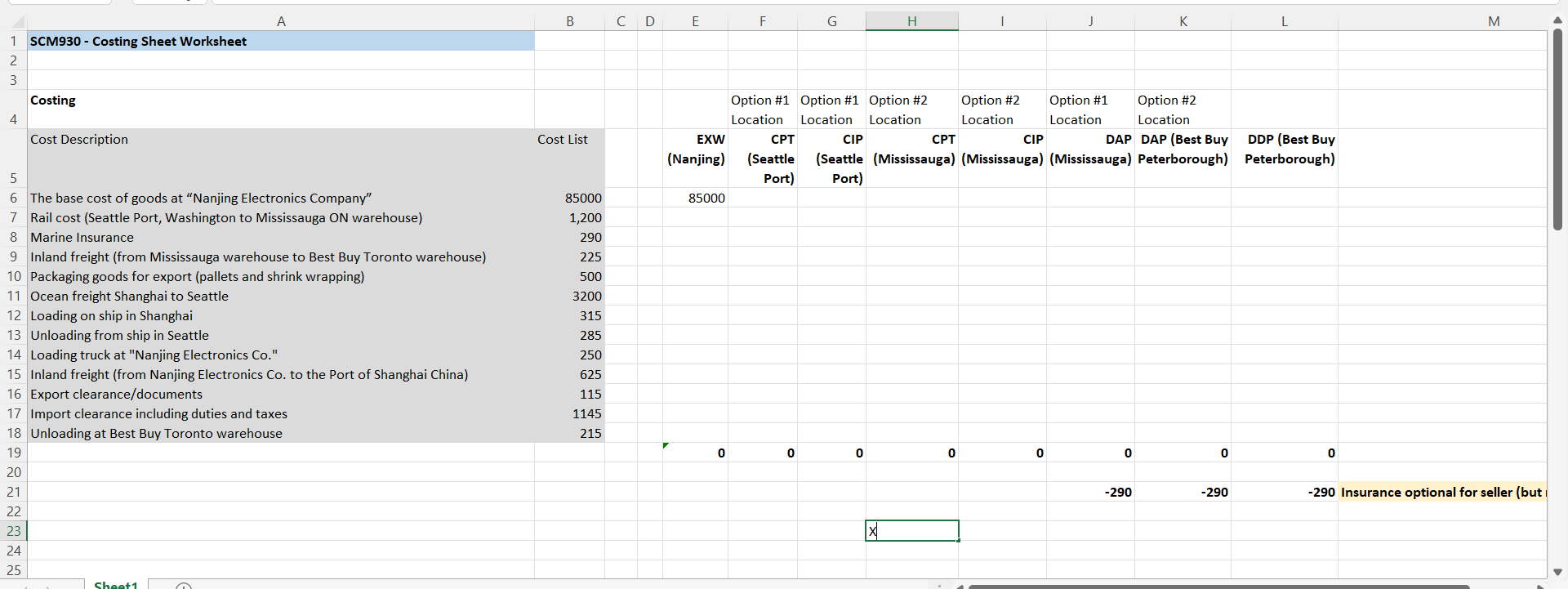1568x589 pixels.
Task: Select column C header
Action: [621, 21]
